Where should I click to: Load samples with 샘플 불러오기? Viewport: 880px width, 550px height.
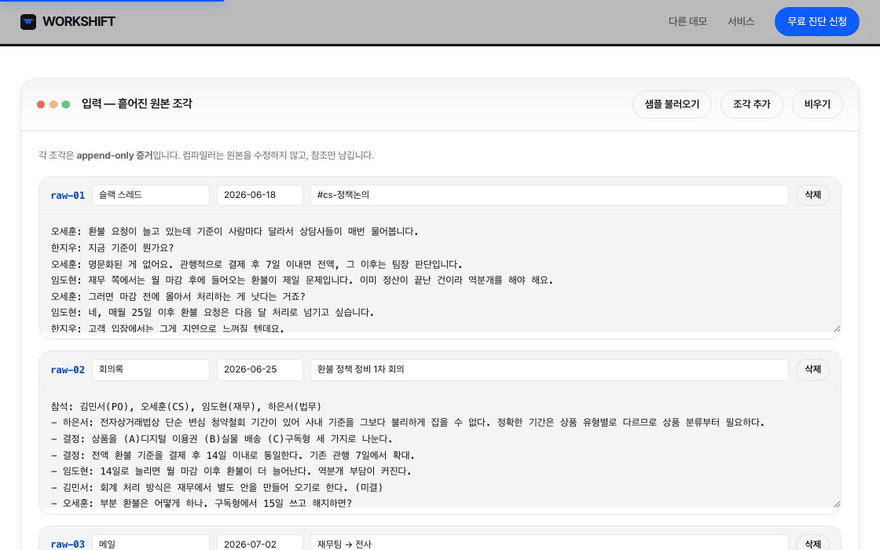[672, 104]
